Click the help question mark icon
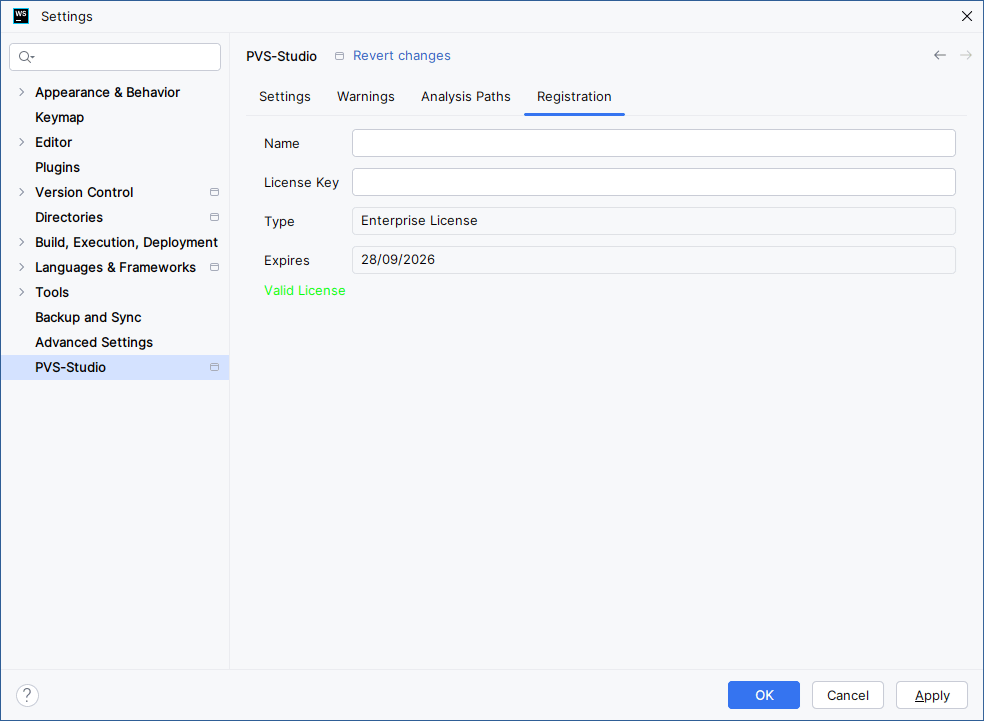Screen dimensions: 984x721 pos(27,695)
